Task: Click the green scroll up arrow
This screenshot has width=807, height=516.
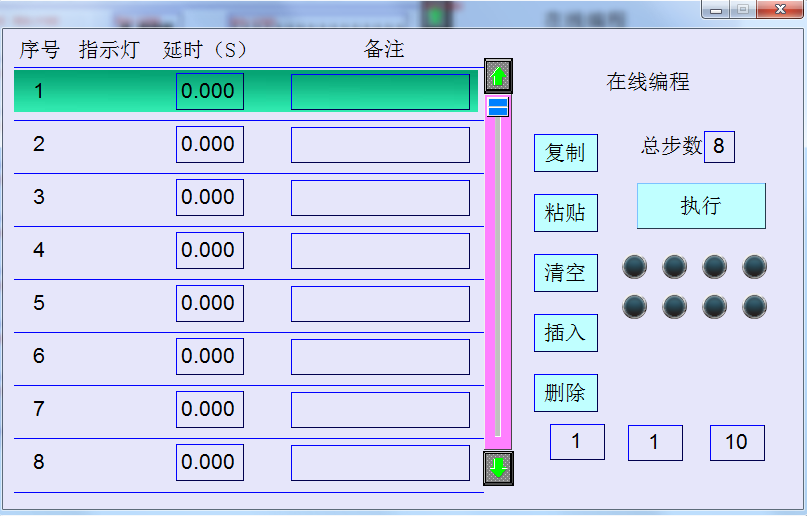Action: coord(498,75)
